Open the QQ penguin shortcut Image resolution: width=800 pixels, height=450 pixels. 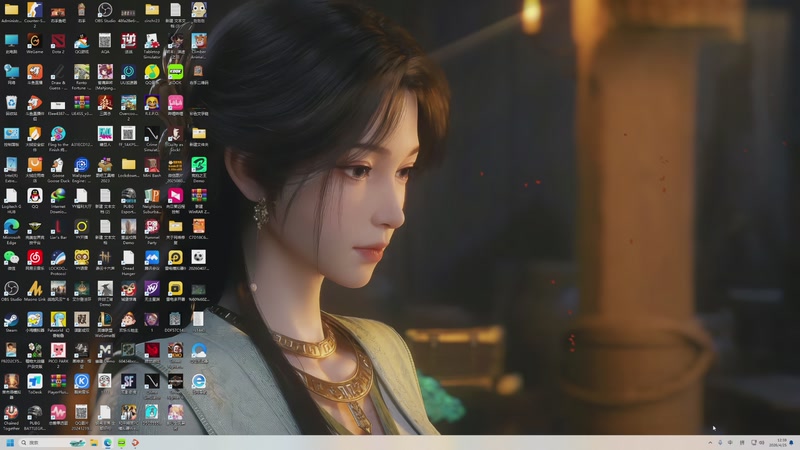coord(35,196)
